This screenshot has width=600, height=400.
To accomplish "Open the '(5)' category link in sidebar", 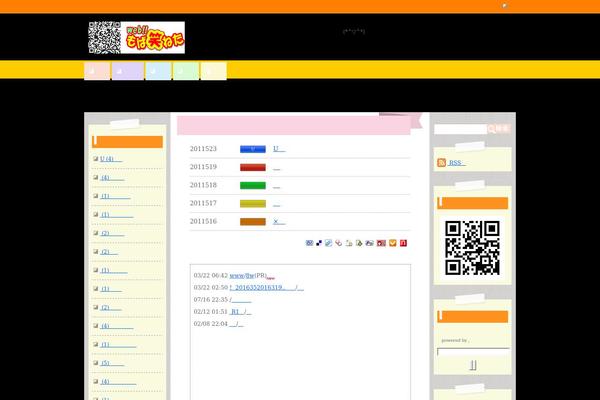I will 112,363.
